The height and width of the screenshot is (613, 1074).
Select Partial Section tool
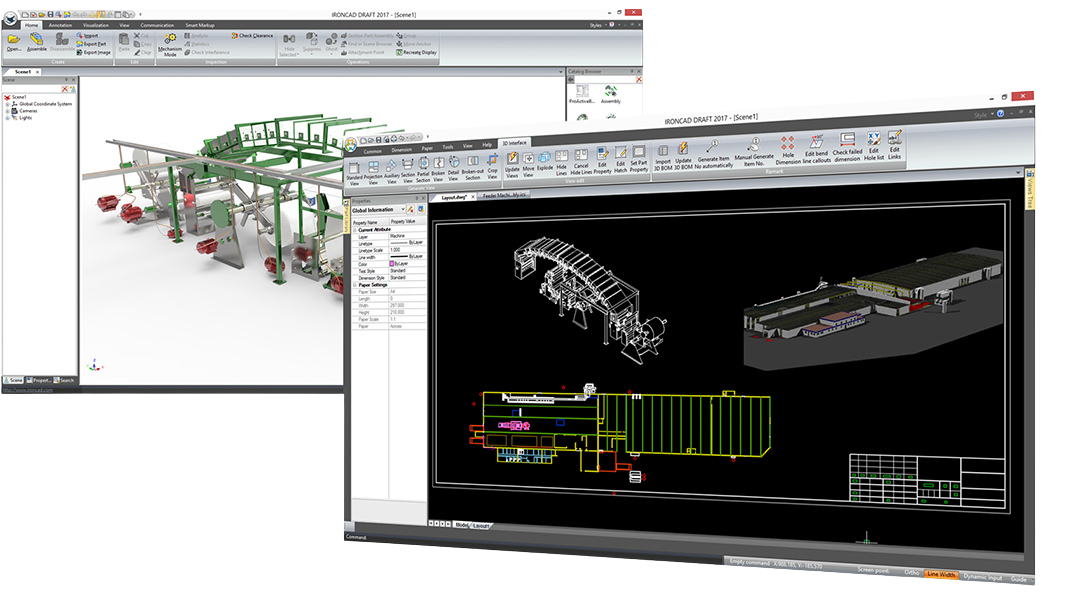[423, 171]
